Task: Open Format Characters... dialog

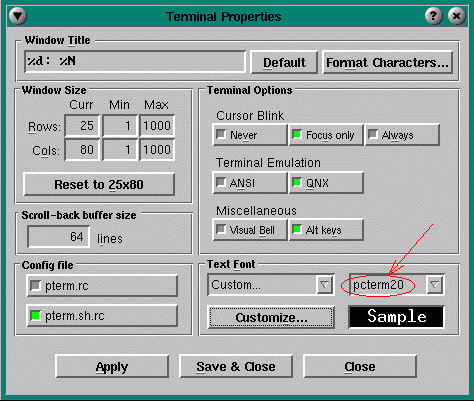Action: (387, 62)
